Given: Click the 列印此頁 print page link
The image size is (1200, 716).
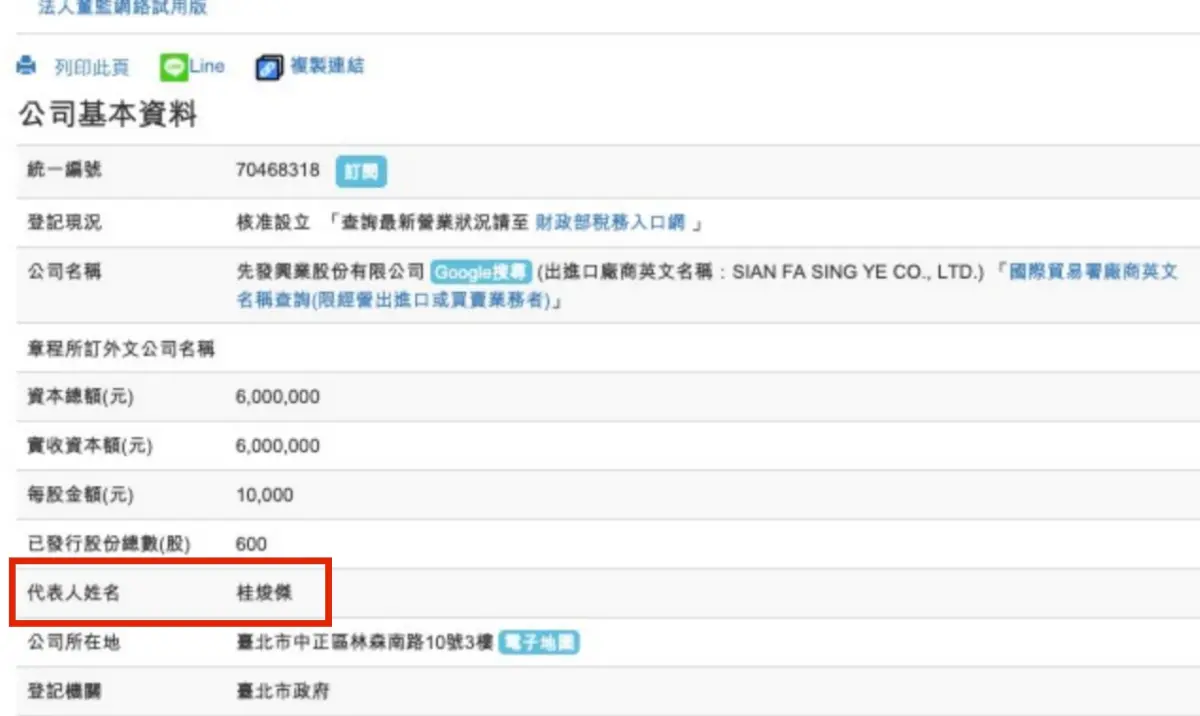Looking at the screenshot, I should coord(91,68).
